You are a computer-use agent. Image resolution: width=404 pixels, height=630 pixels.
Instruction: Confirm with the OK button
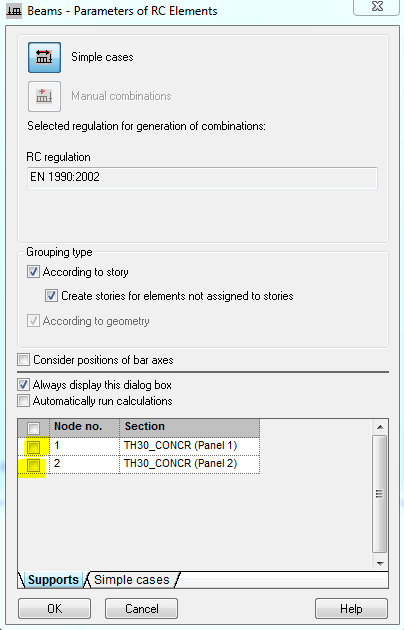[x=55, y=609]
